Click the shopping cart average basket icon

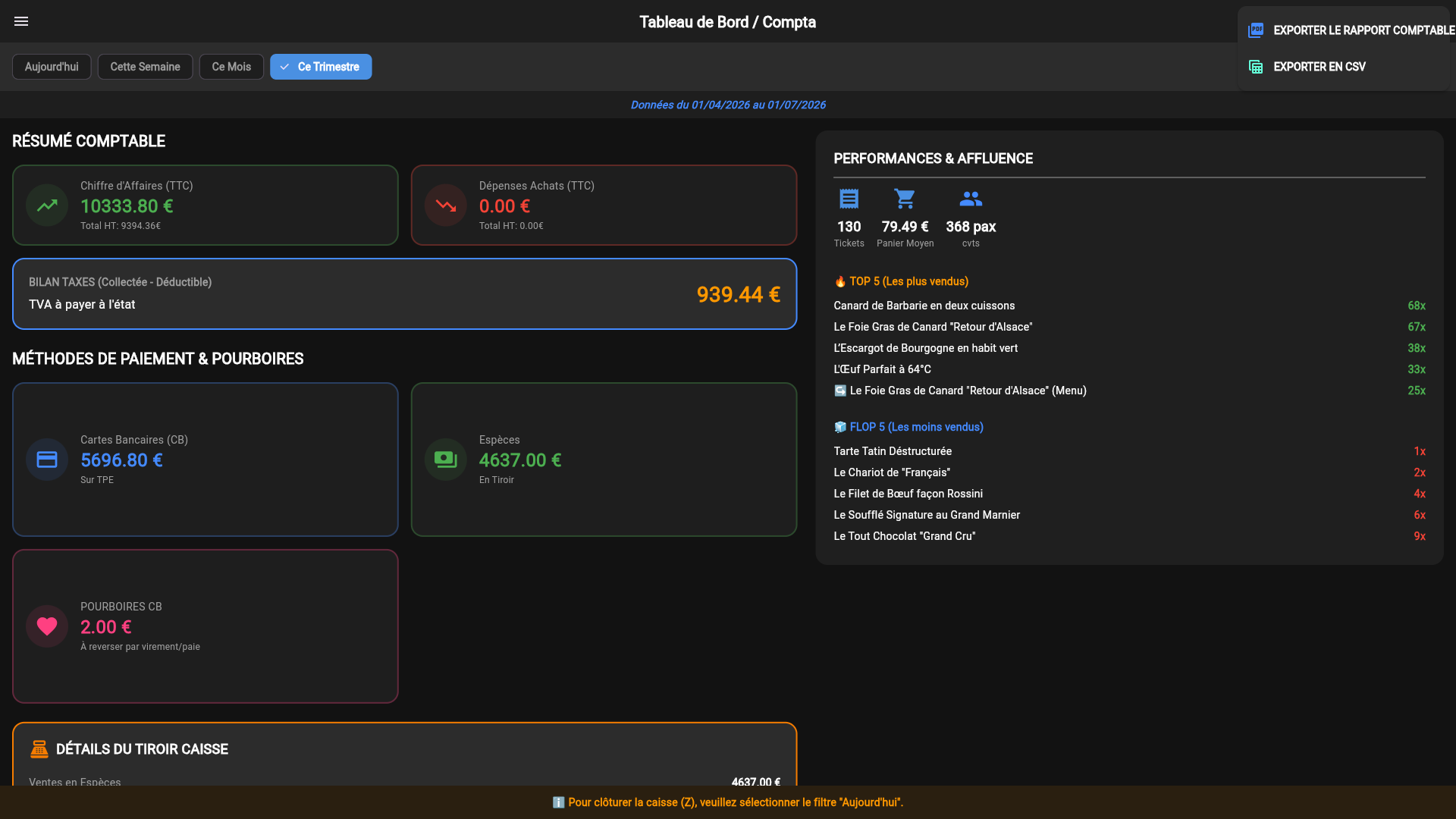[x=905, y=199]
